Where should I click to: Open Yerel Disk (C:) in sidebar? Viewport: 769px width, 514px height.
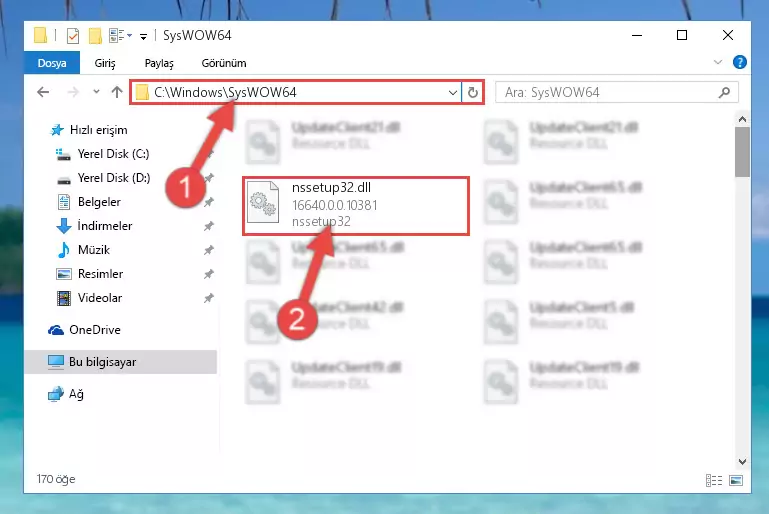coord(113,154)
